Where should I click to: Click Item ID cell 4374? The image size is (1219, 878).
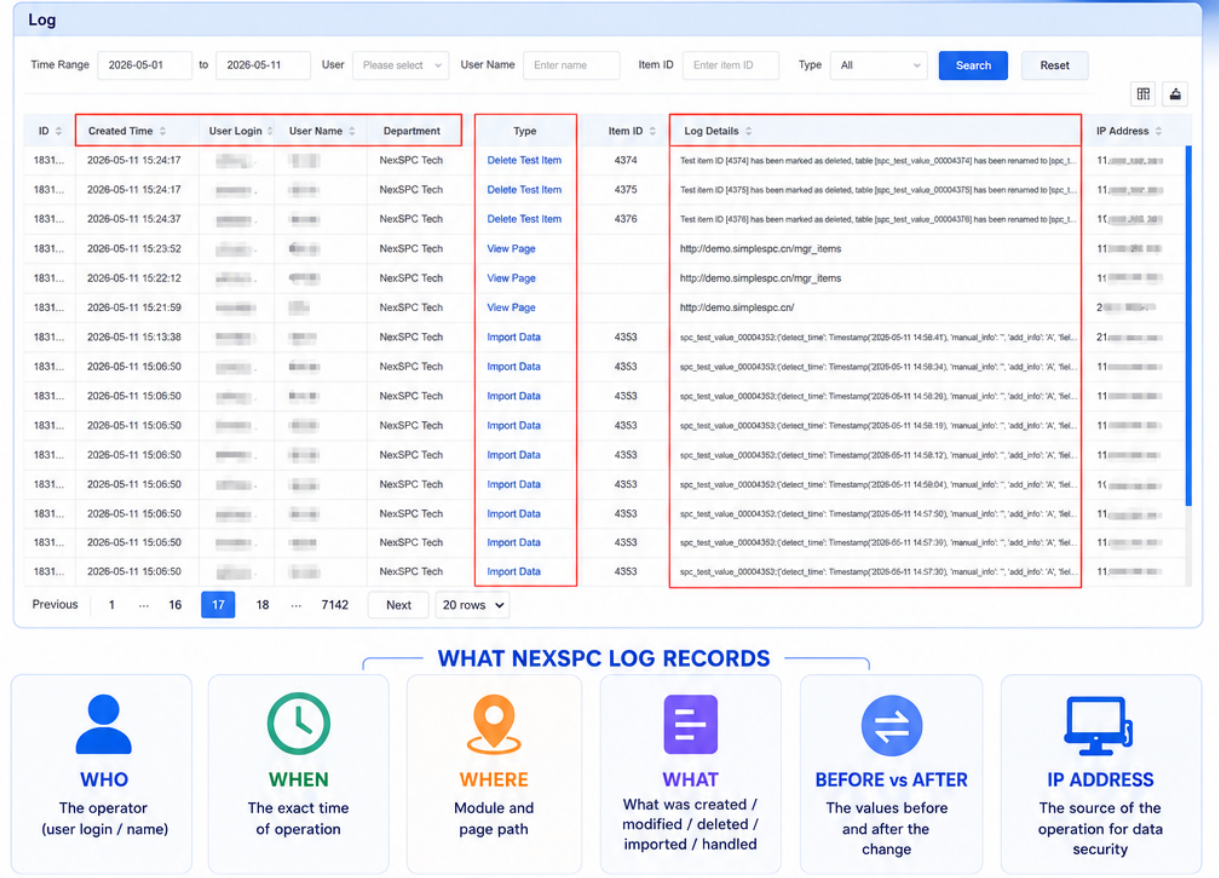click(x=626, y=160)
